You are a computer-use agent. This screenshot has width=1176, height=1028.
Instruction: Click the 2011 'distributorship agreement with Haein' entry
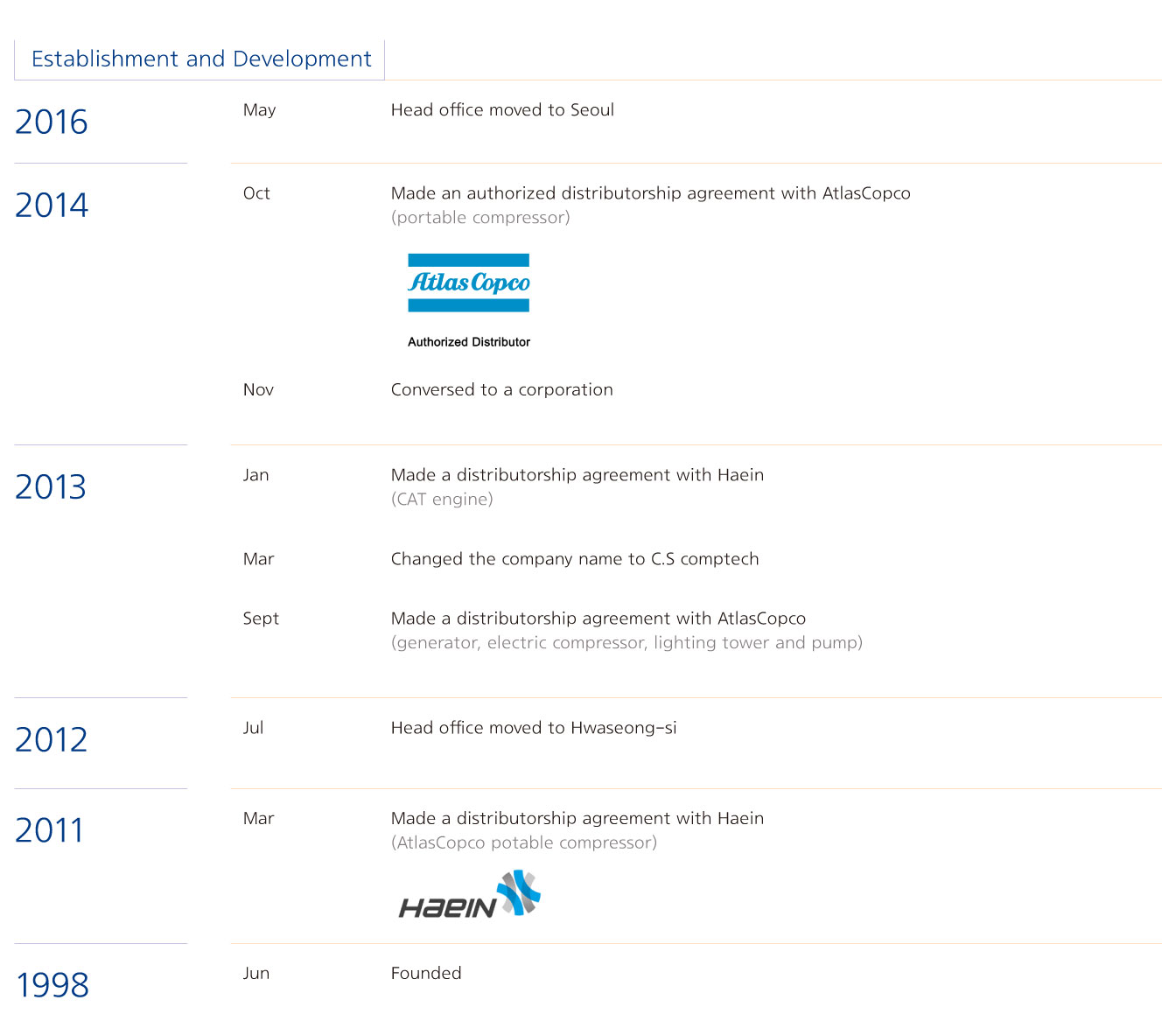577,819
